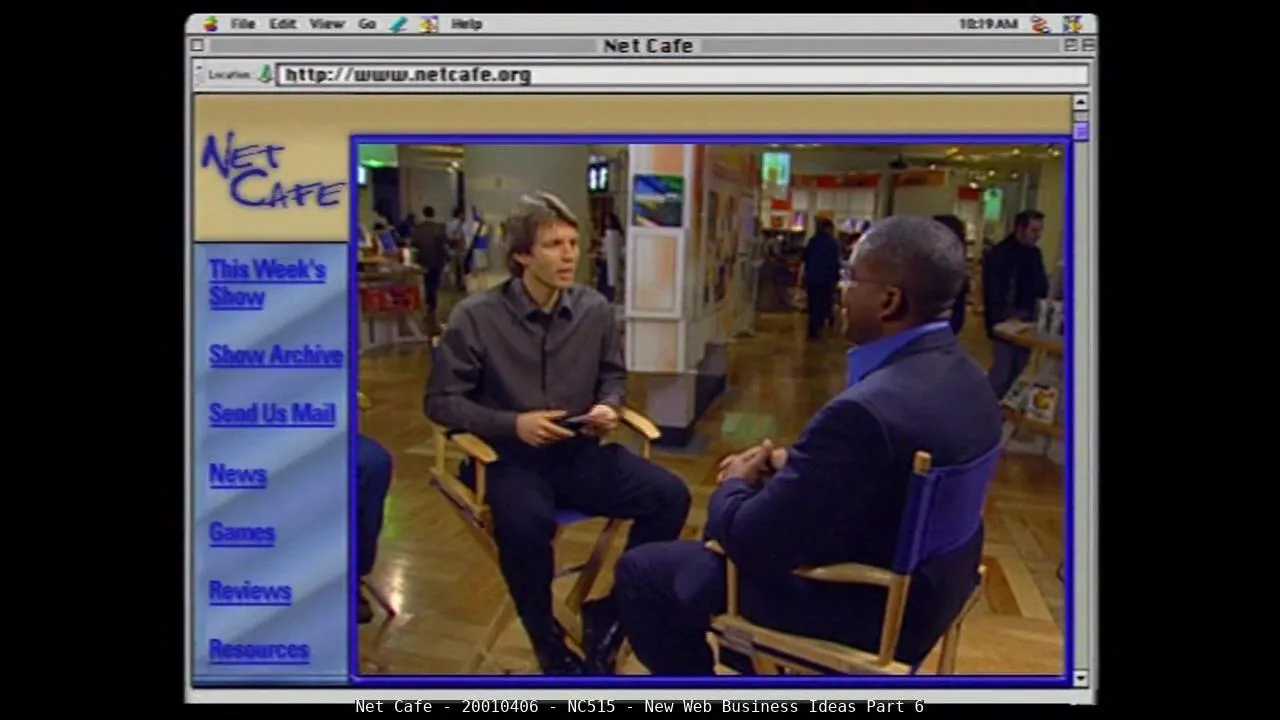Image resolution: width=1280 pixels, height=720 pixels.
Task: Click the menu bar icon left of Help
Action: pos(429,24)
